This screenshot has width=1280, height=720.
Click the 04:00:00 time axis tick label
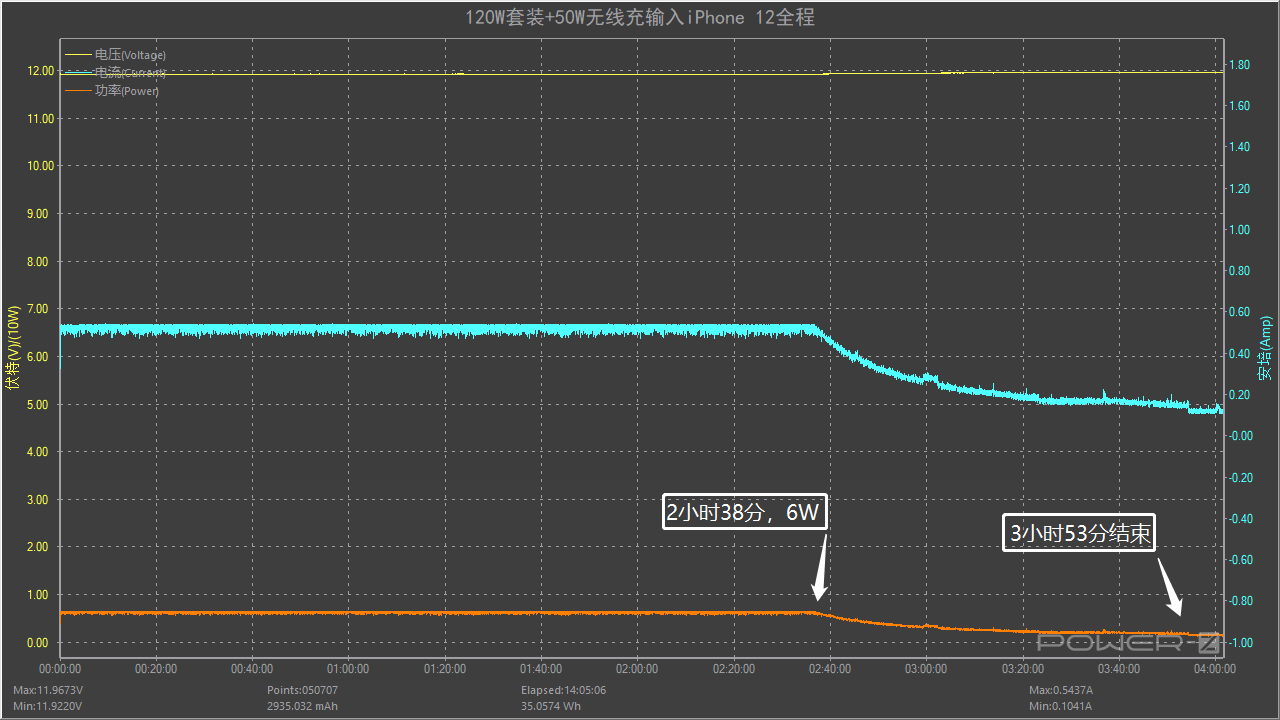[x=1214, y=669]
